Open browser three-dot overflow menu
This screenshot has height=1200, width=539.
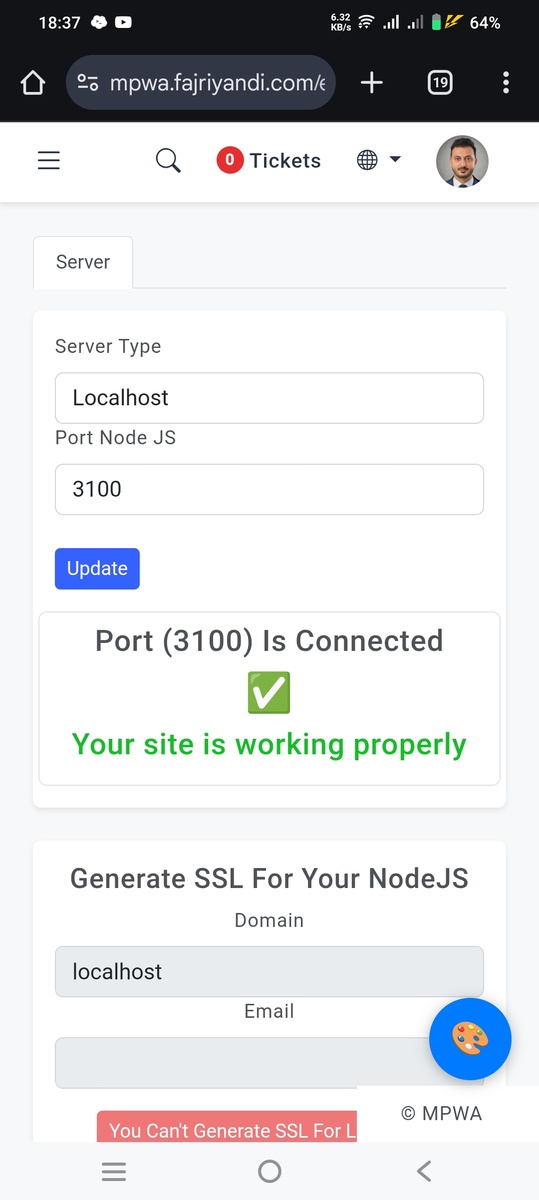506,83
